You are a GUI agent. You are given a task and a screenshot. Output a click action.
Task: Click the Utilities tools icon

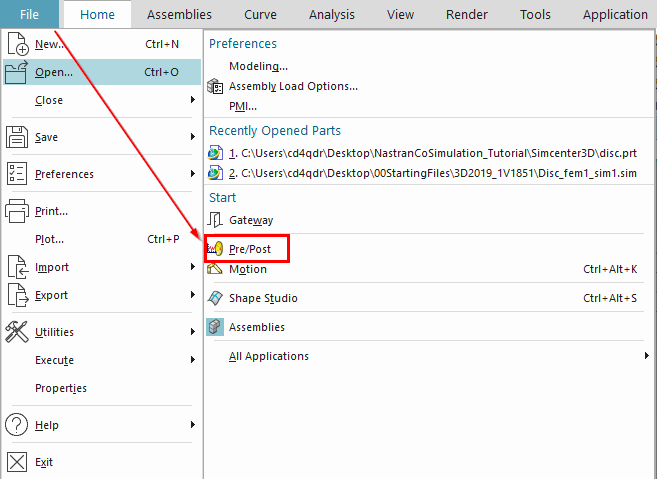click(17, 332)
